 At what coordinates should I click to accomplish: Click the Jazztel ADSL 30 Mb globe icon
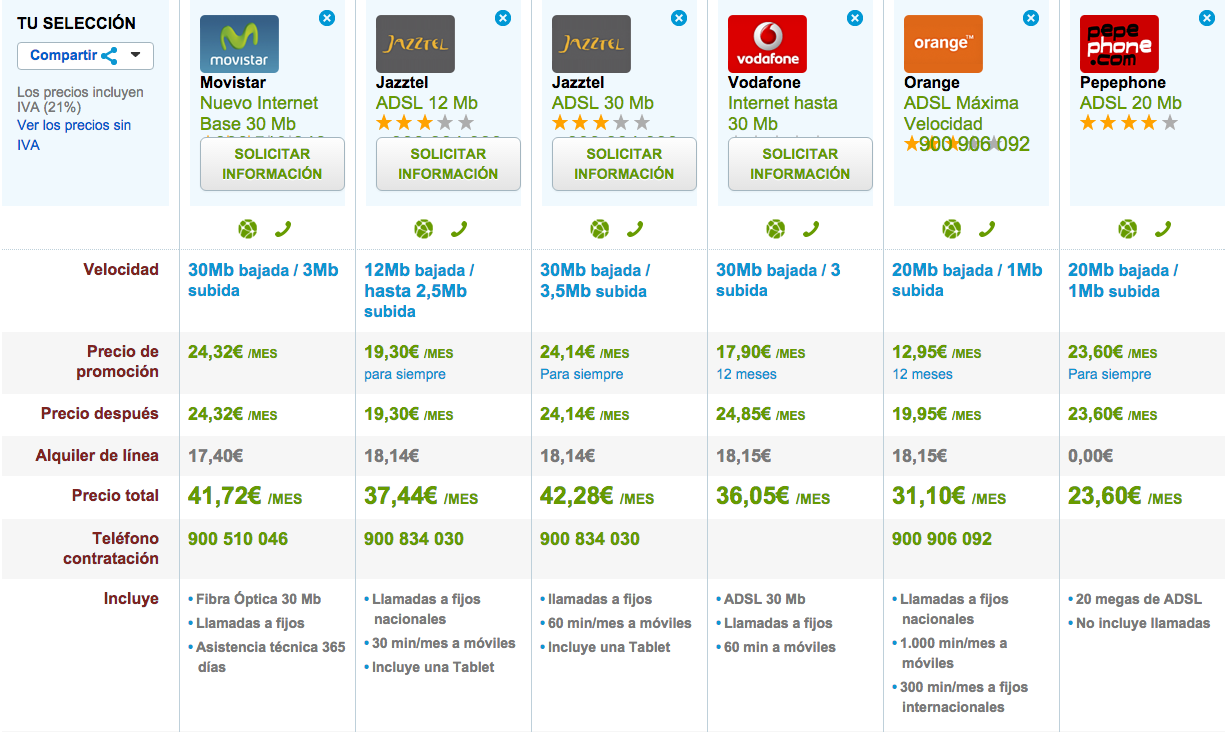click(600, 229)
